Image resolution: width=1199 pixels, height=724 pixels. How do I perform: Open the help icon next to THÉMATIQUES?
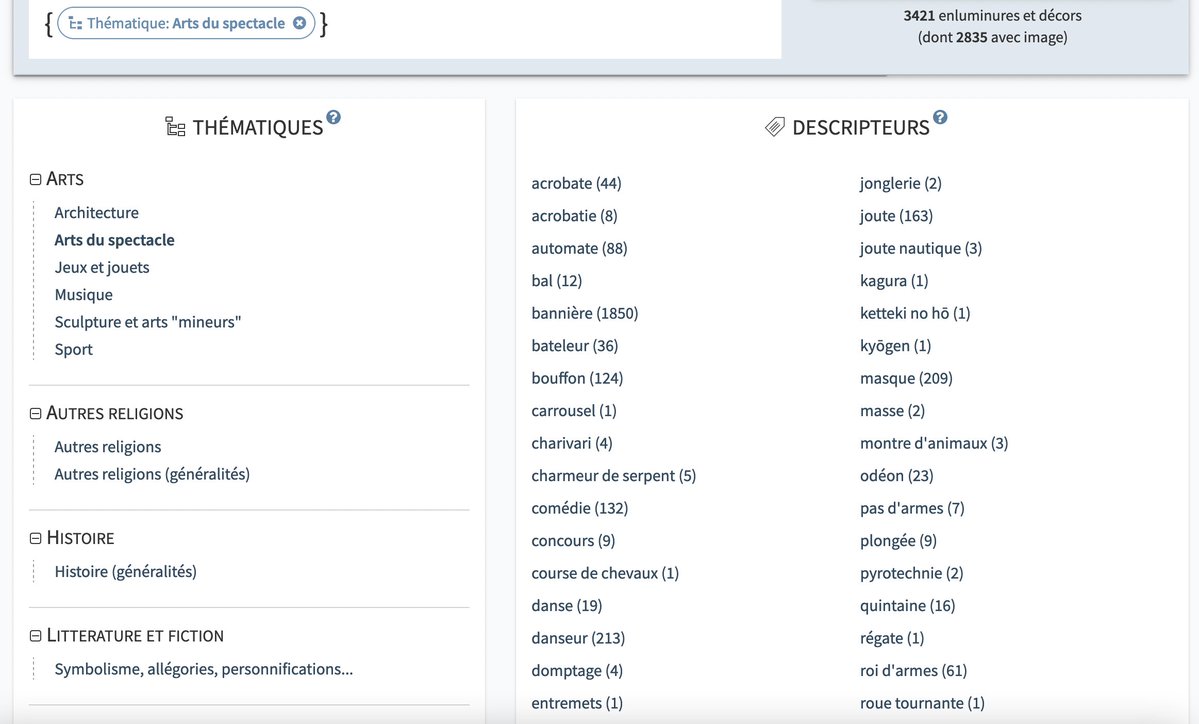pyautogui.click(x=331, y=117)
